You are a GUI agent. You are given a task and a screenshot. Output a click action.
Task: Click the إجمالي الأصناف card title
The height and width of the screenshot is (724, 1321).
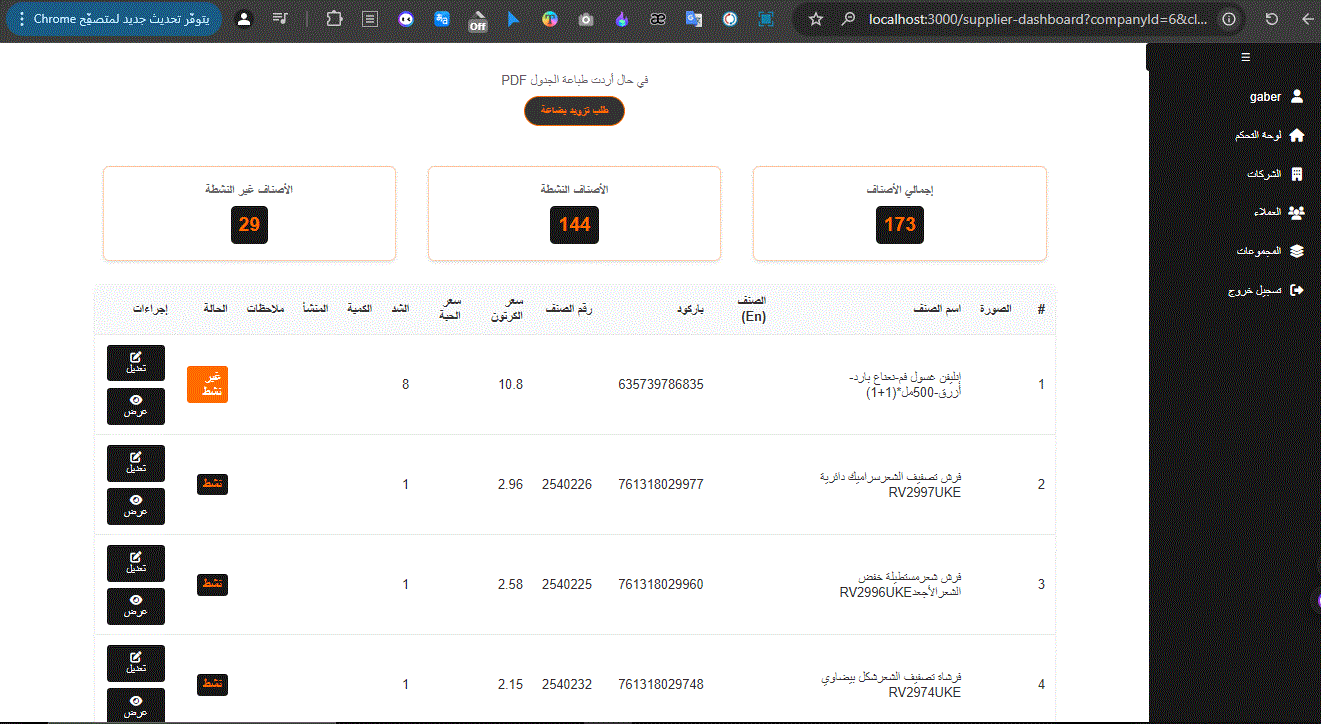pyautogui.click(x=900, y=189)
